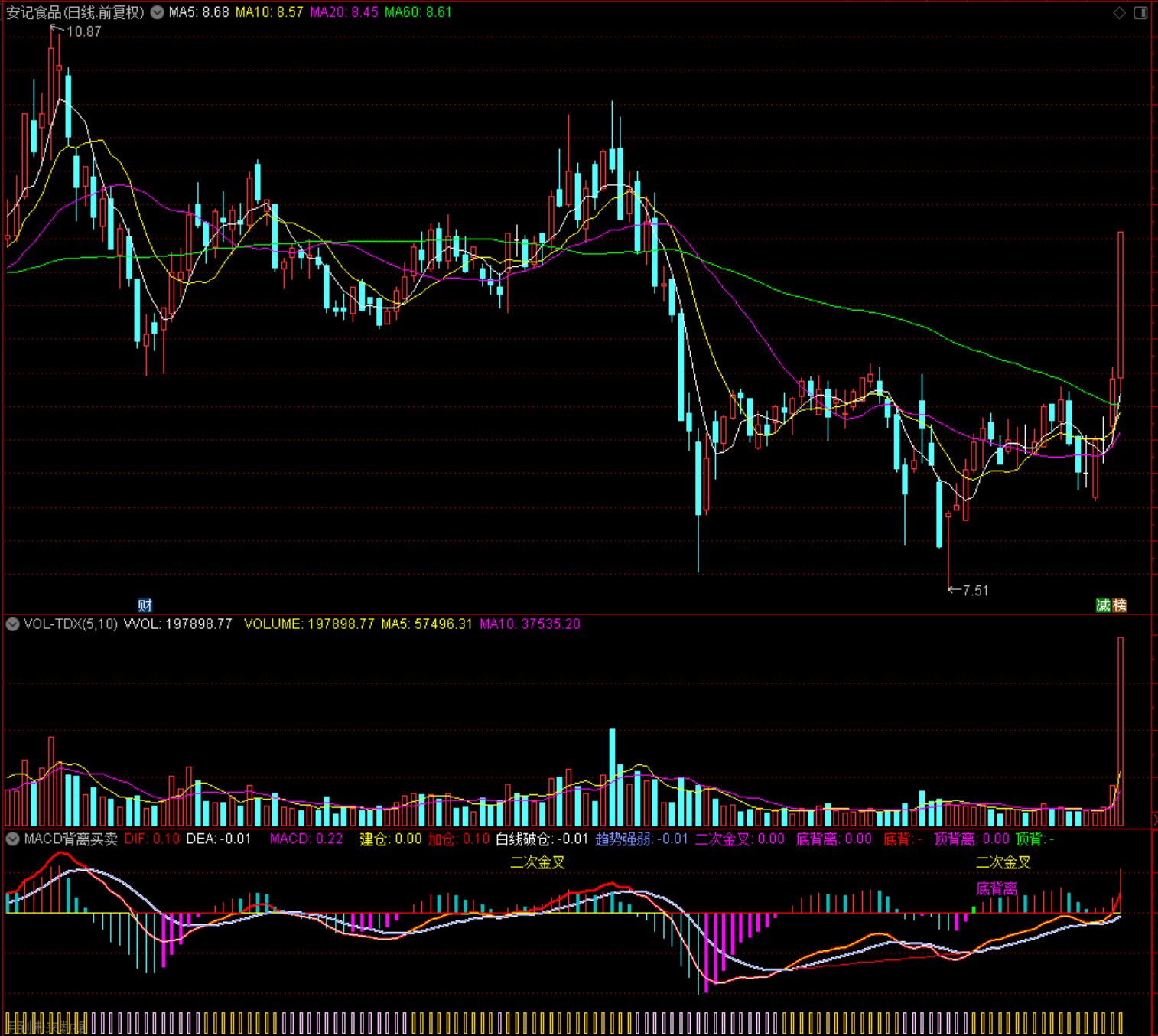Click the DIF: 0.10 value

coord(152,839)
